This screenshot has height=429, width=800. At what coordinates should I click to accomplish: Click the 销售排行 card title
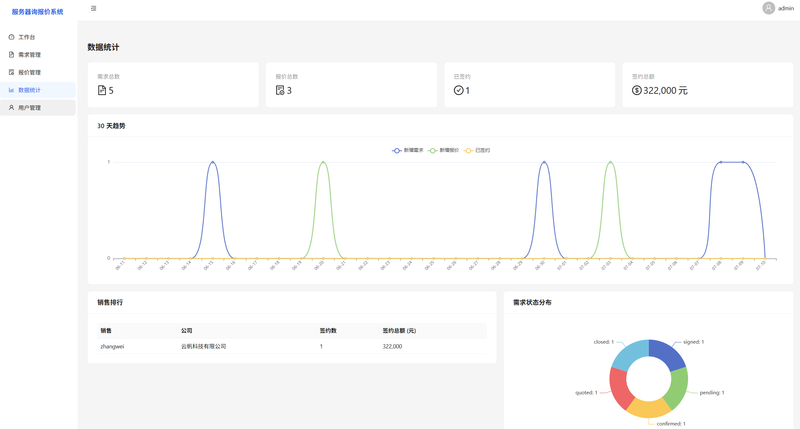click(x=110, y=302)
